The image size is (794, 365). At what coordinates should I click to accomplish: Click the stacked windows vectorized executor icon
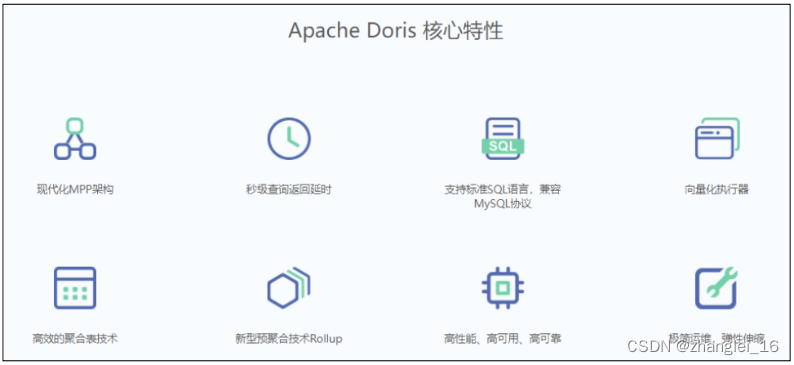717,138
